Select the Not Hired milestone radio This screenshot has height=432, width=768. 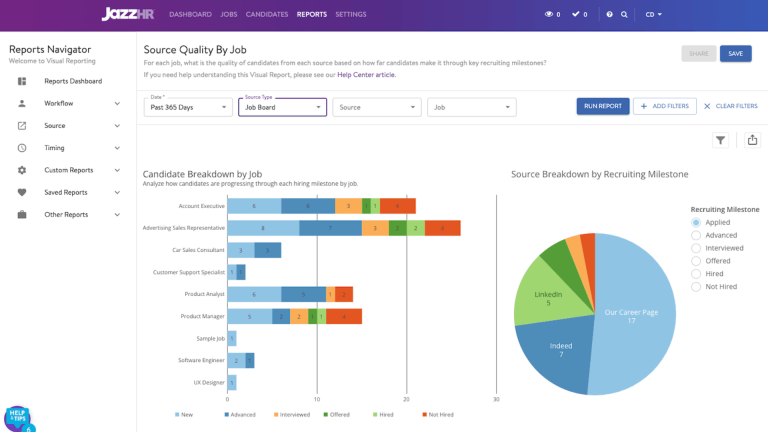click(696, 286)
